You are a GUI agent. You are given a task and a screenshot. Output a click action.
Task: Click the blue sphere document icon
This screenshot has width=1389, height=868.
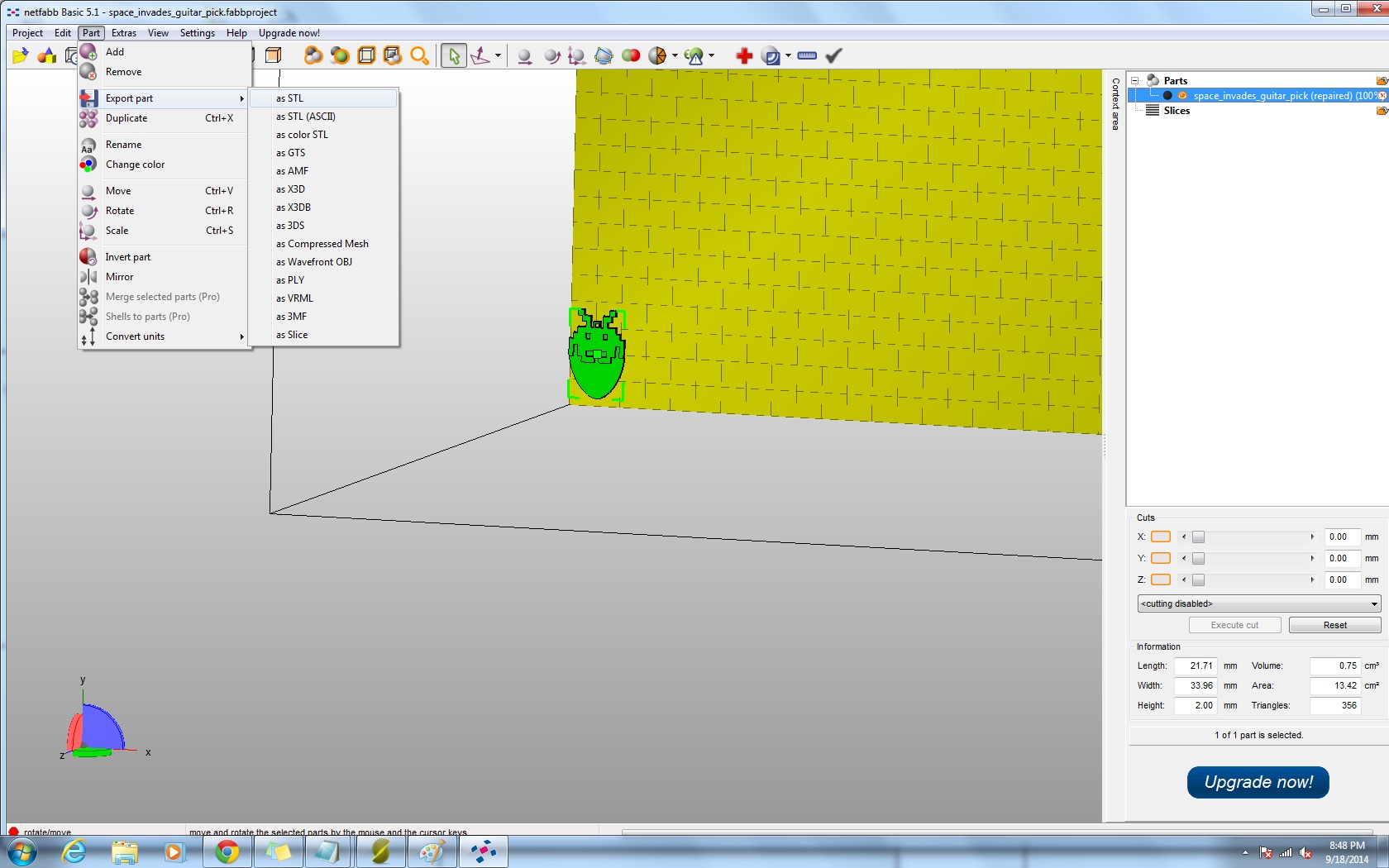click(x=771, y=55)
